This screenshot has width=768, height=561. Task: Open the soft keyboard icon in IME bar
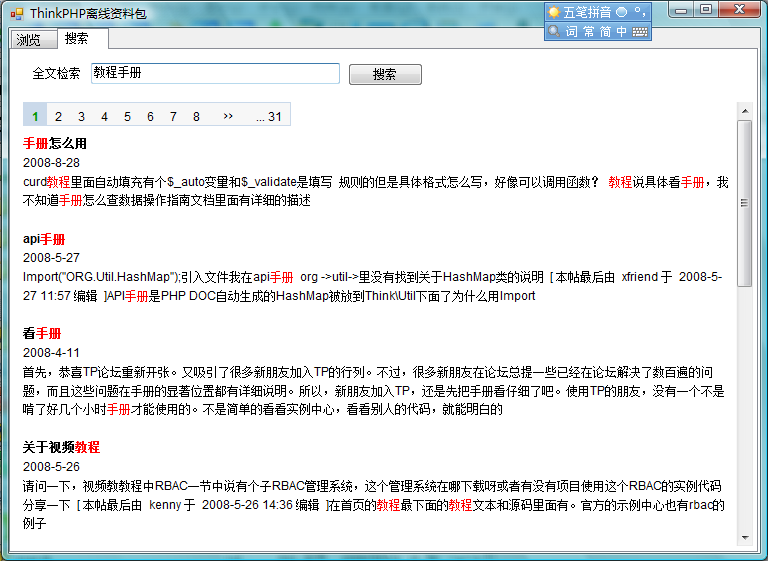(x=640, y=32)
